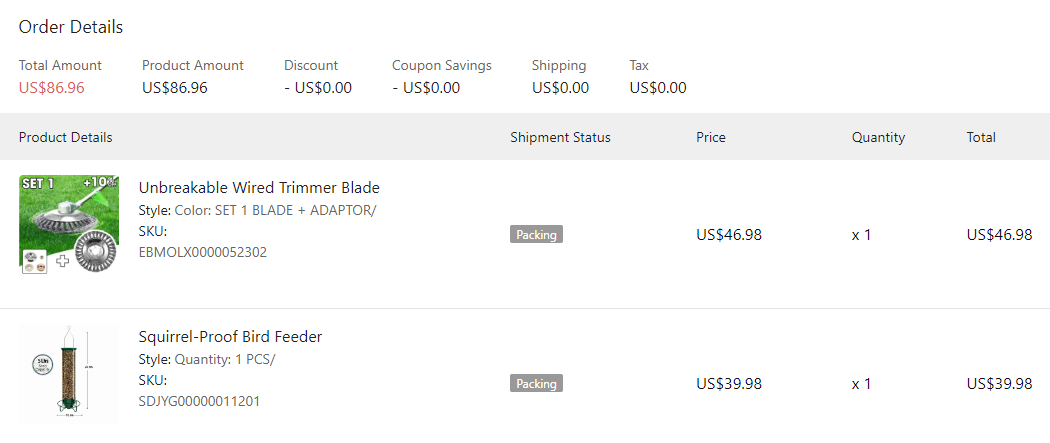This screenshot has width=1050, height=443.
Task: Click the Squirrel-Proof Bird Feeder title
Action: pyautogui.click(x=230, y=336)
